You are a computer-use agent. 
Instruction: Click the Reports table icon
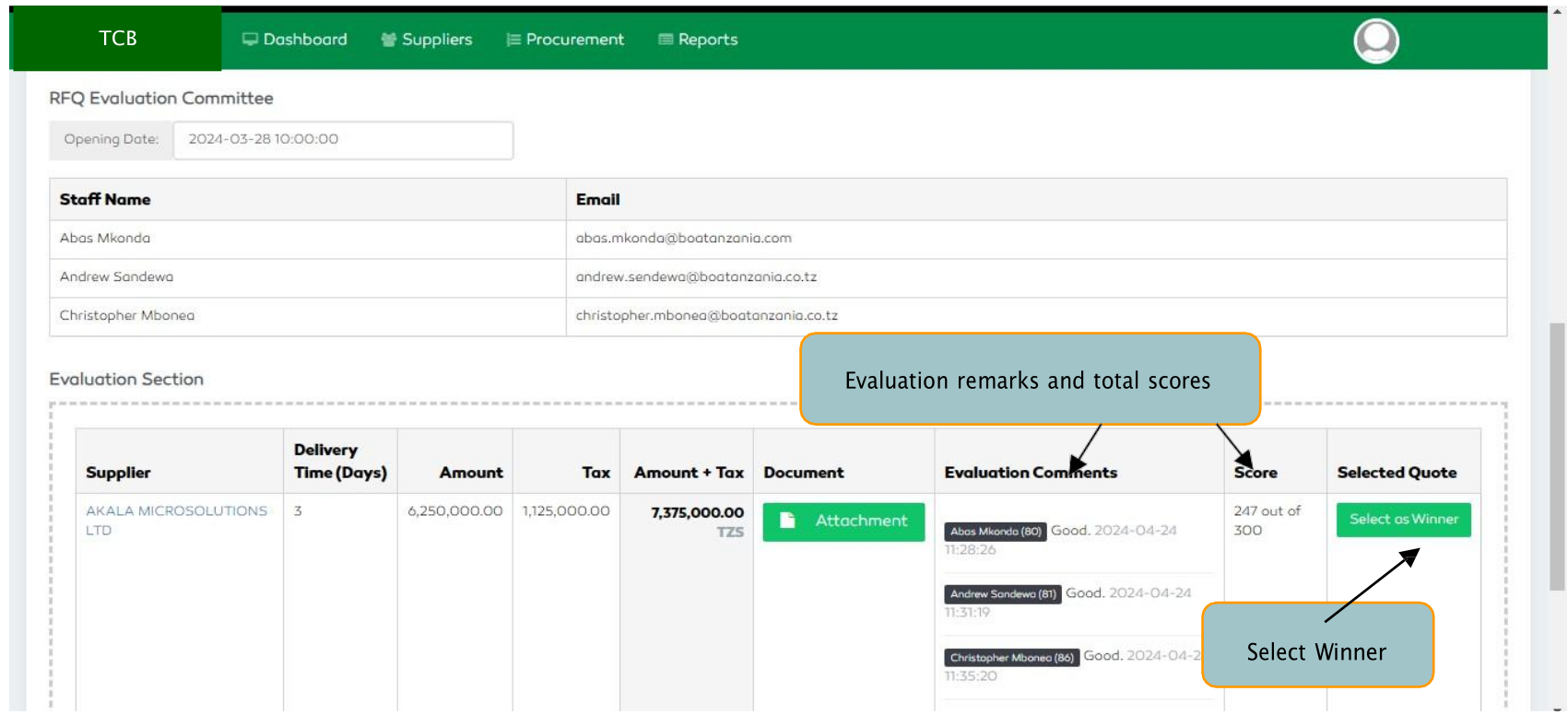(665, 40)
